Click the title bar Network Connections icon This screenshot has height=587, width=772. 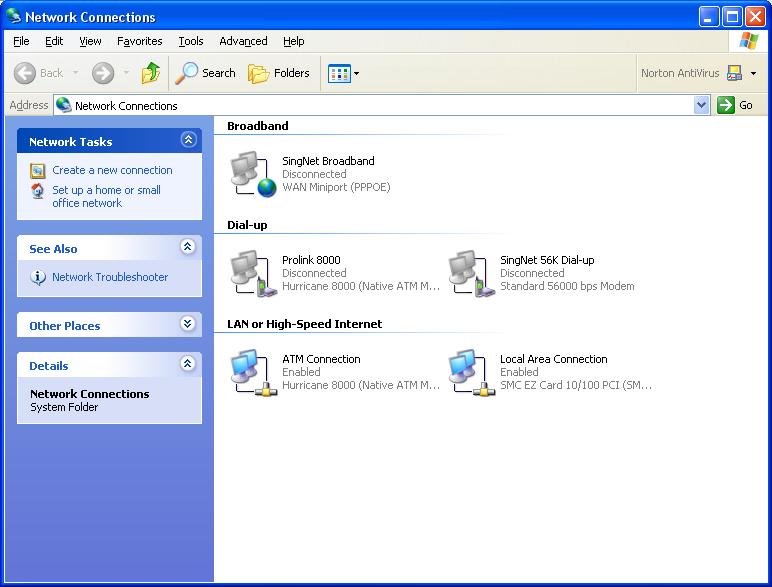pos(13,16)
